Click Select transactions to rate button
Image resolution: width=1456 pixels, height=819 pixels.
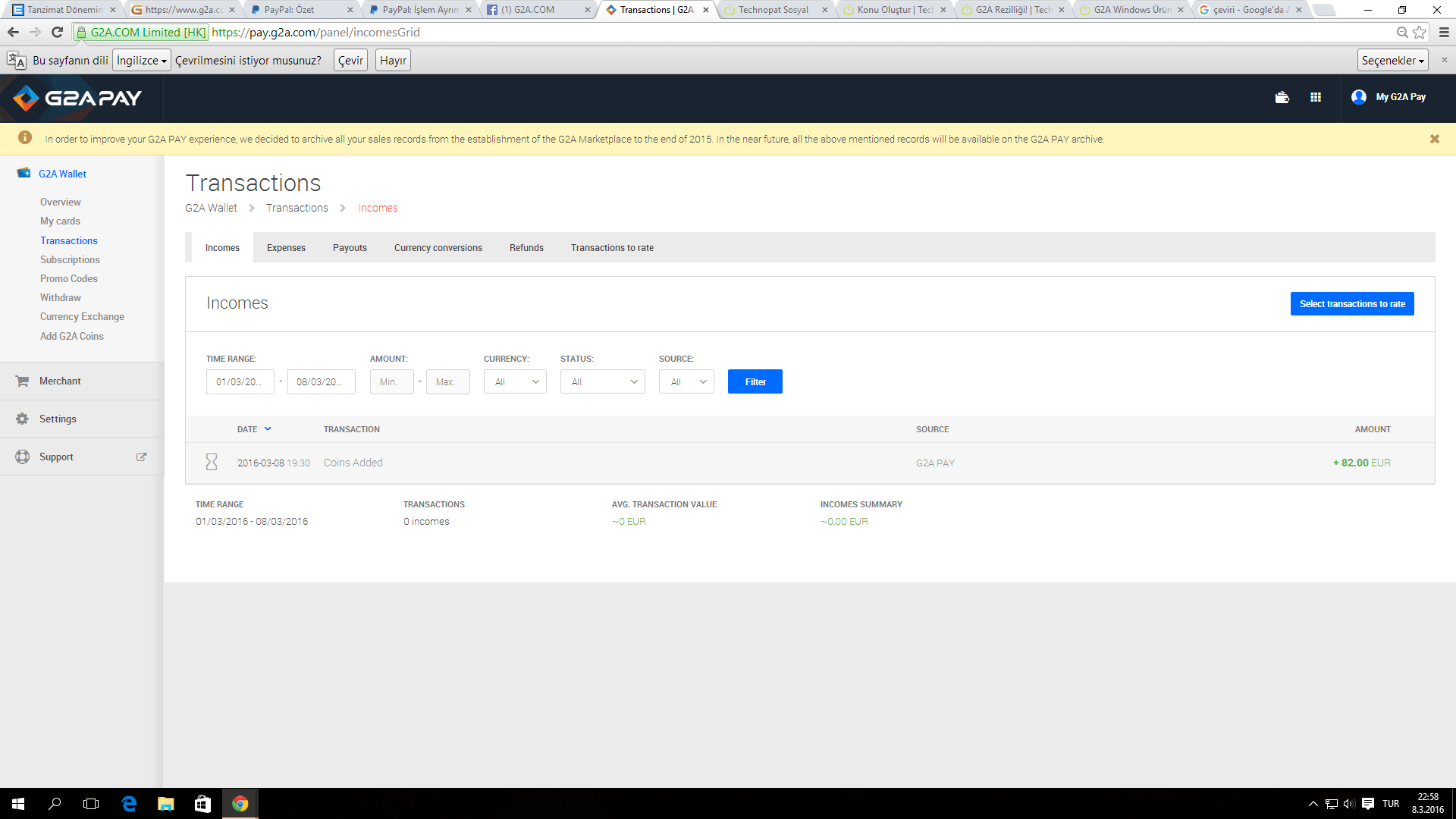1351,304
